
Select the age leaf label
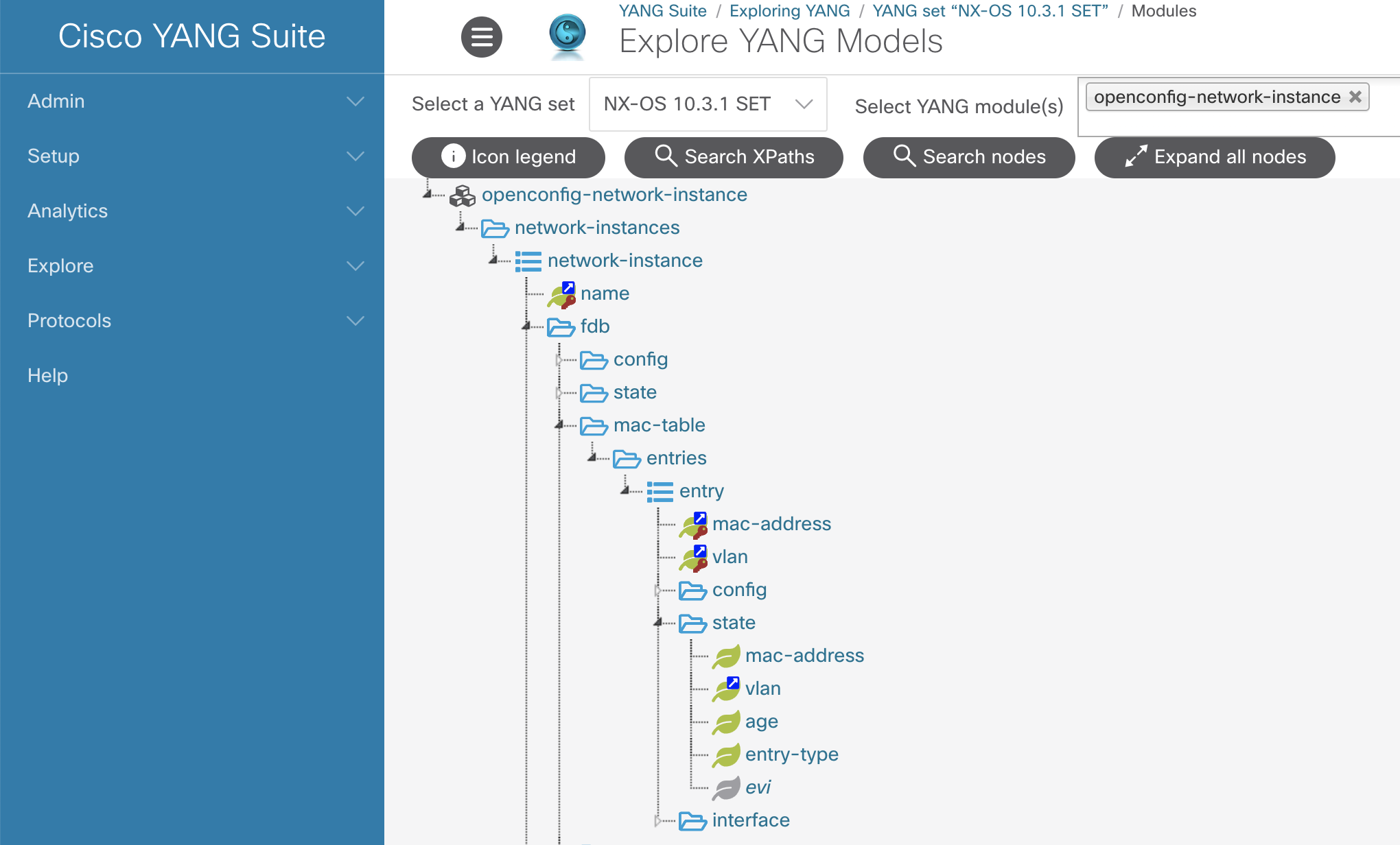(x=761, y=722)
